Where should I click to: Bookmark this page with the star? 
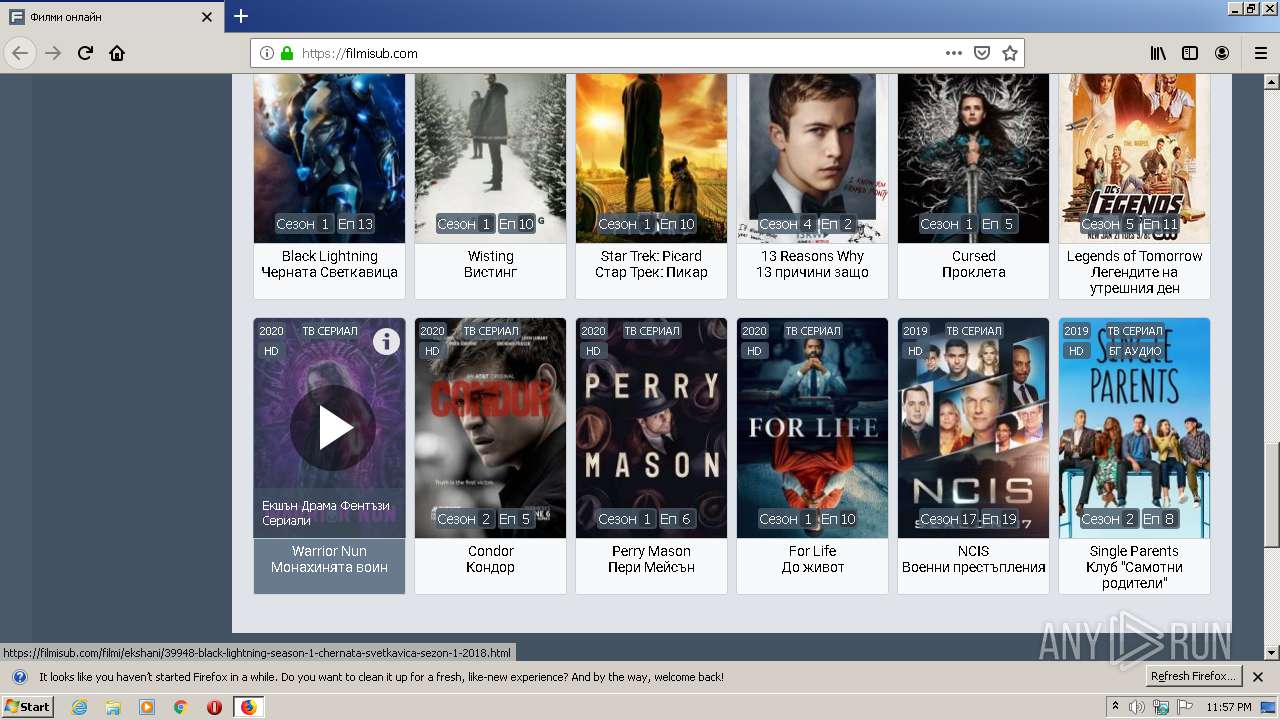coord(1010,53)
